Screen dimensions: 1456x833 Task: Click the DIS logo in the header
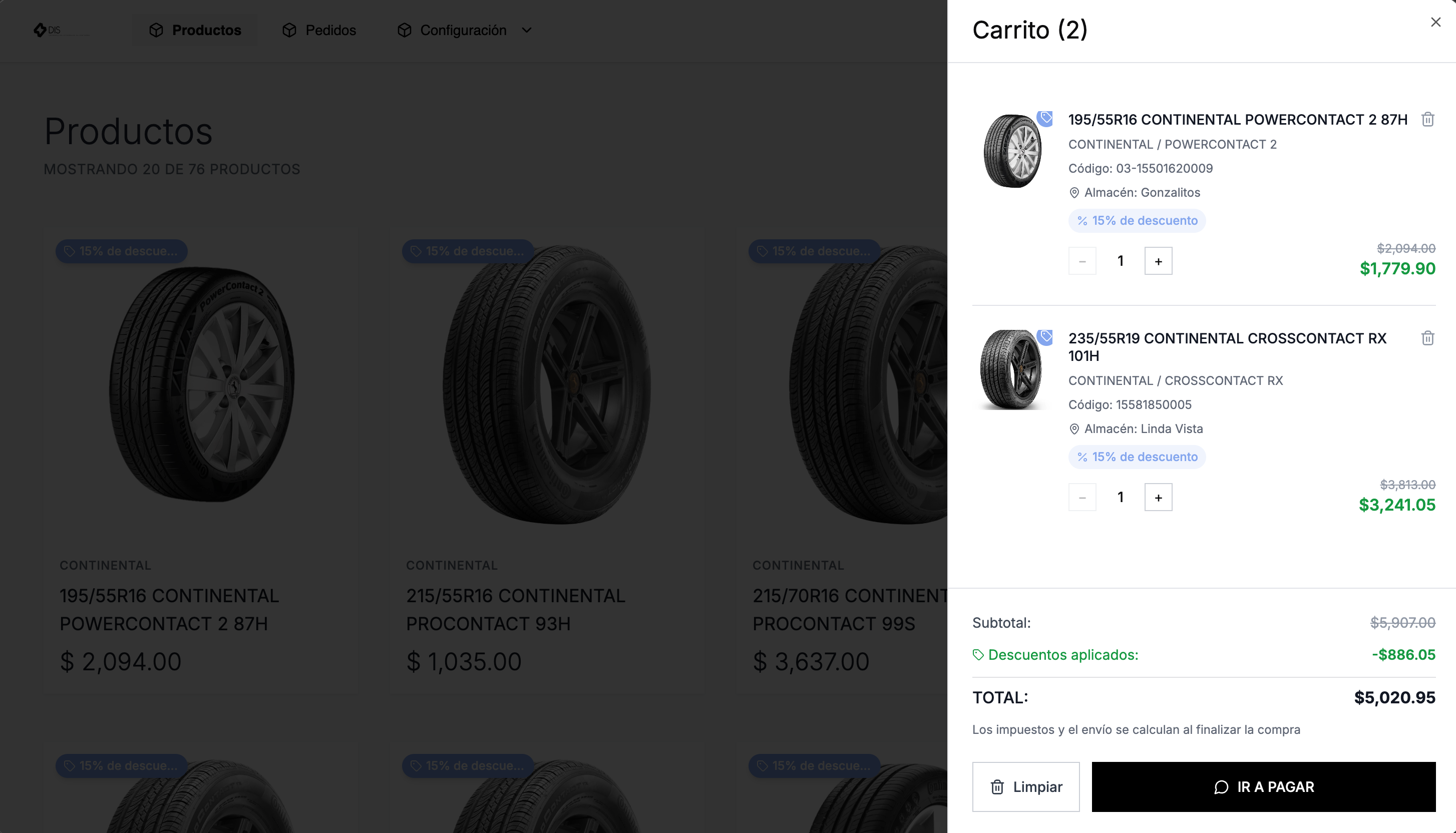pyautogui.click(x=48, y=30)
